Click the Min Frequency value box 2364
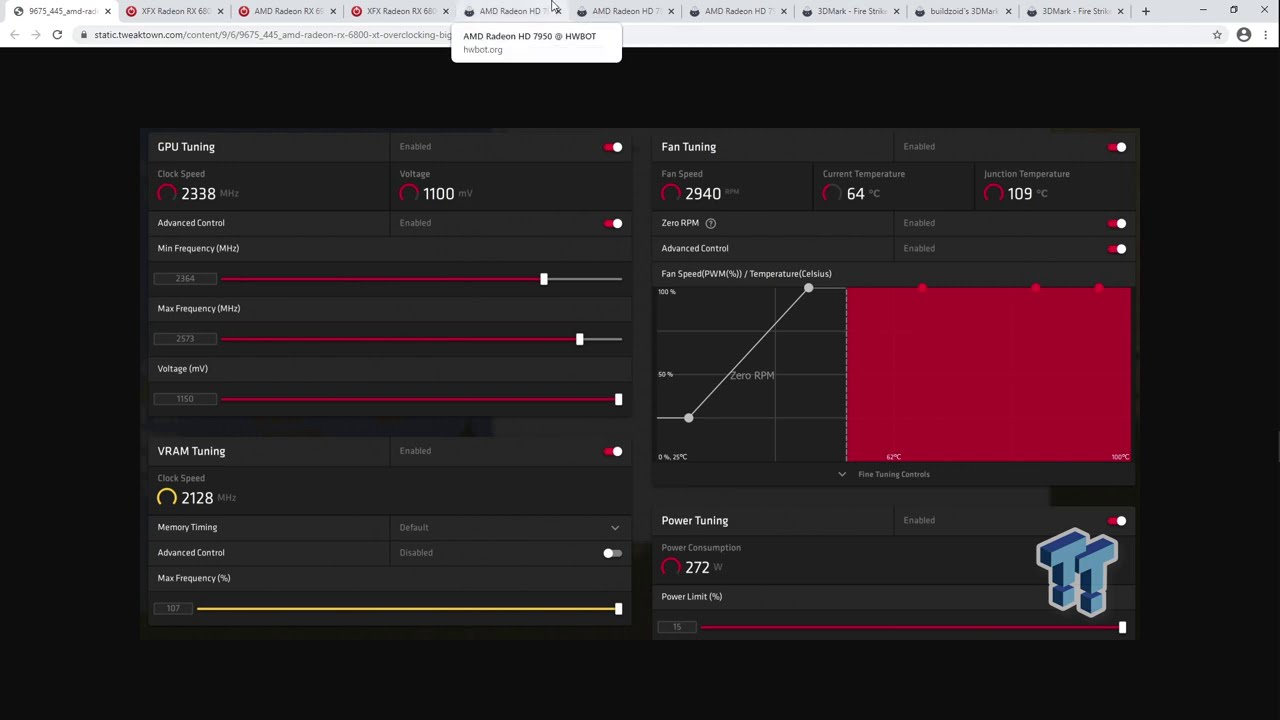 pyautogui.click(x=185, y=279)
